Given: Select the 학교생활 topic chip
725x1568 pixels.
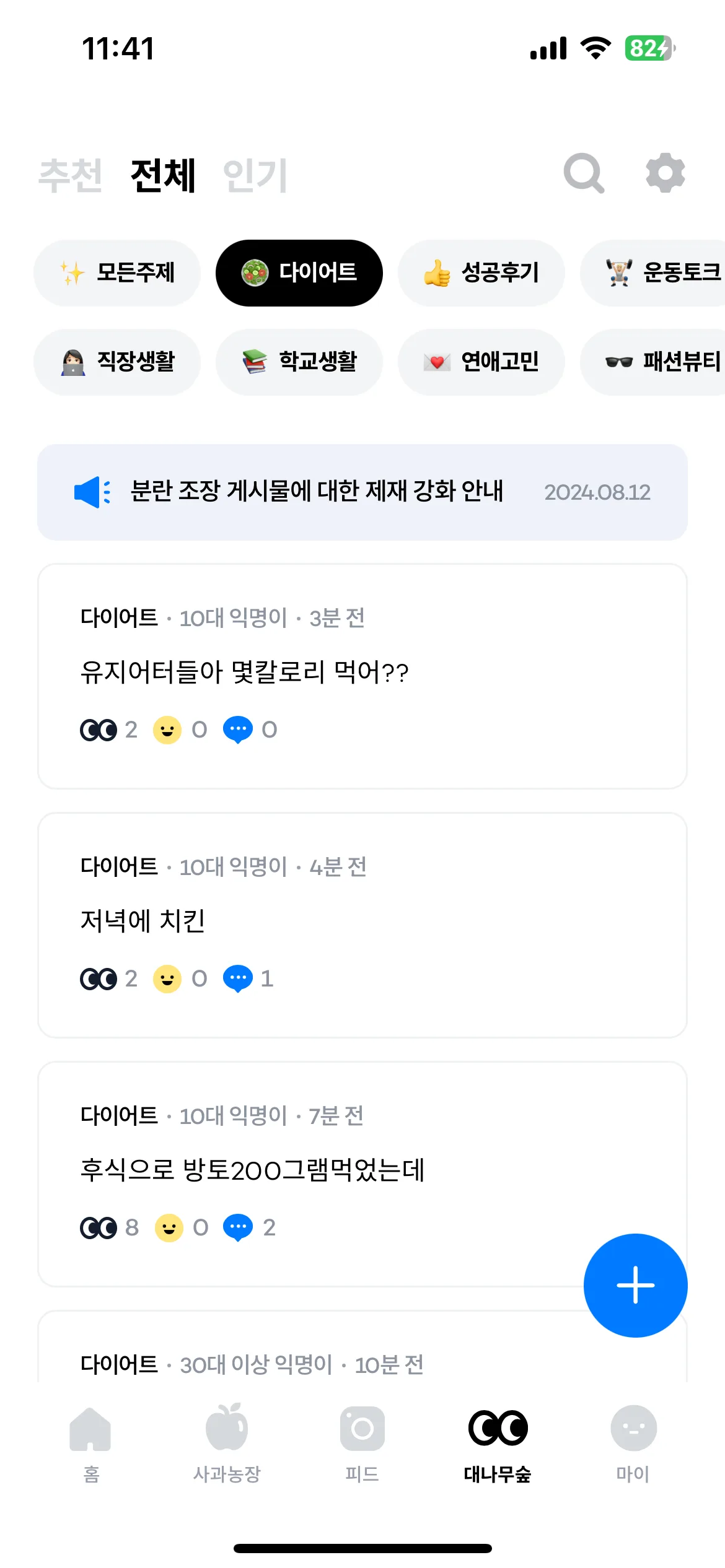Looking at the screenshot, I should [x=299, y=362].
